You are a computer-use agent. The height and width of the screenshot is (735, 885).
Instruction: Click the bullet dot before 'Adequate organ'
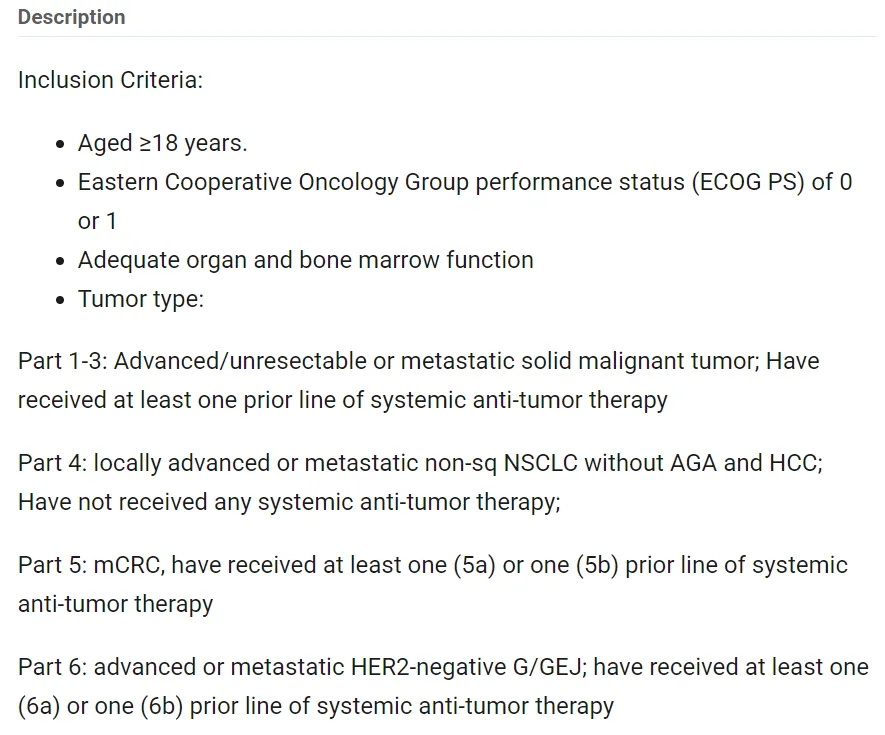pos(62,261)
